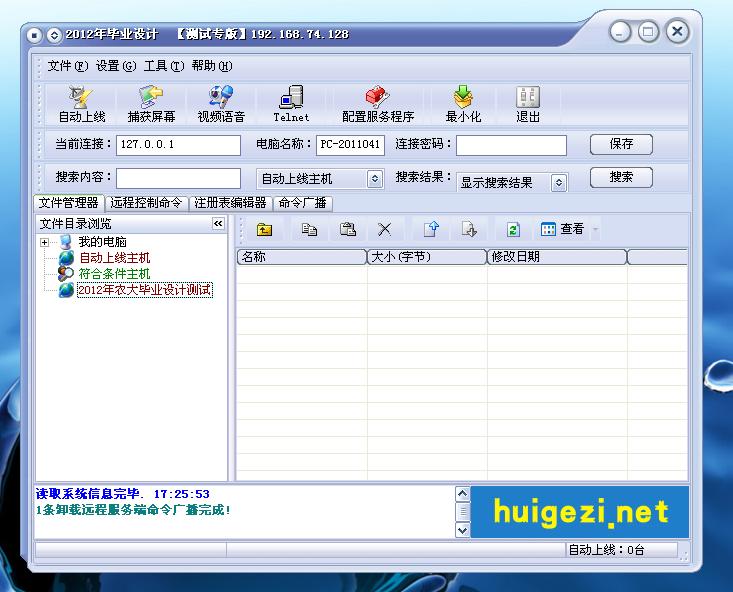Click the copy files icon

click(309, 229)
